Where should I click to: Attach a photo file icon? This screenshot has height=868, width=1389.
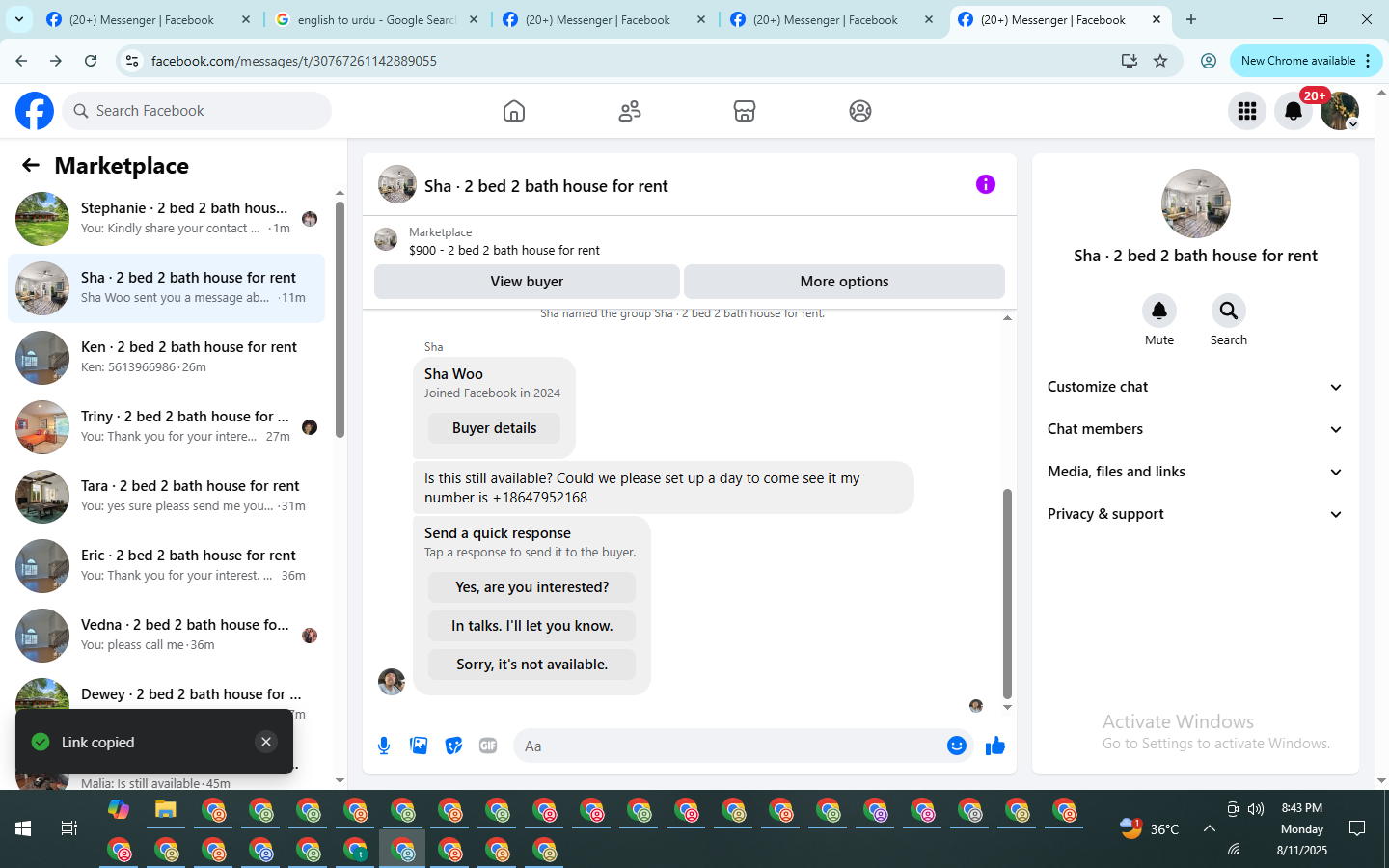tap(419, 746)
